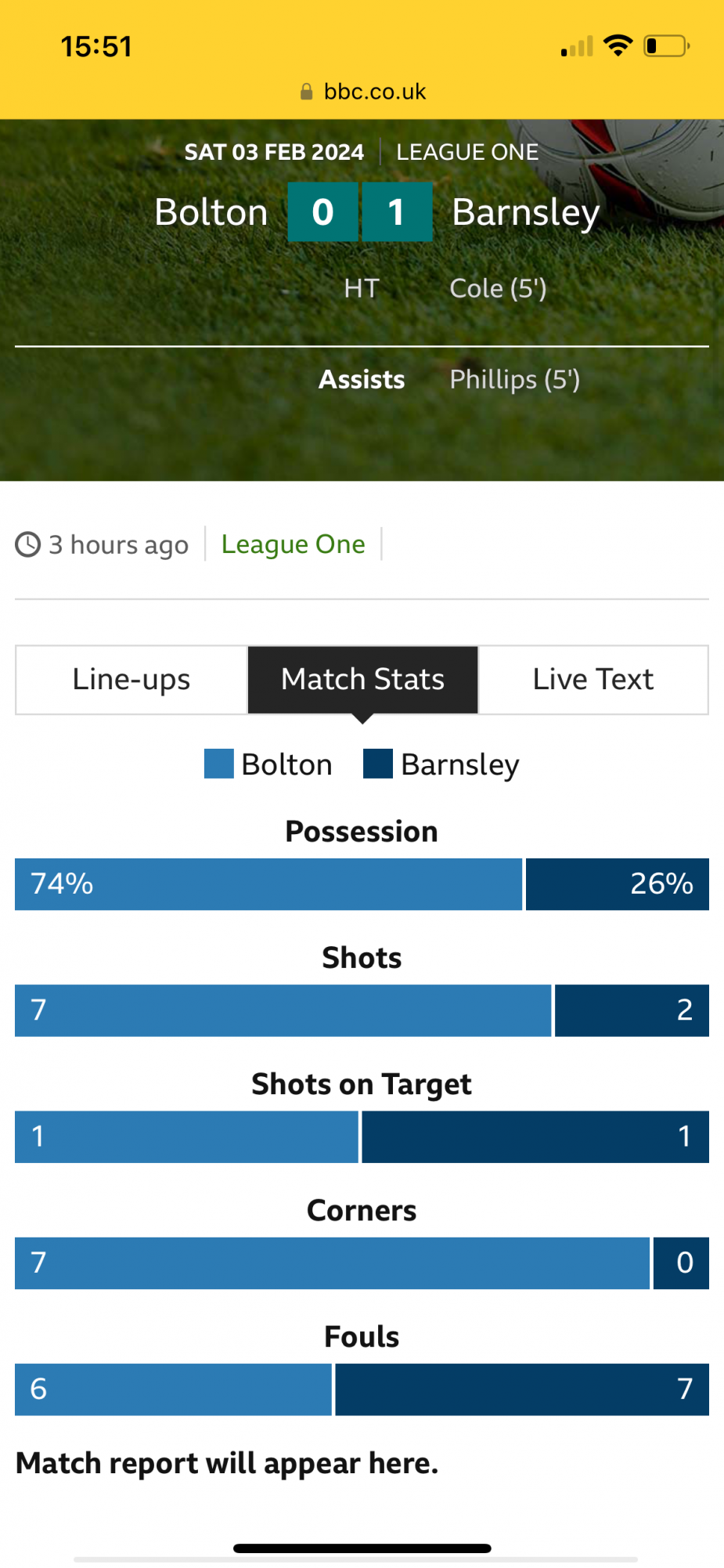Tap the bbc.co.uk address bar text

pos(375,92)
